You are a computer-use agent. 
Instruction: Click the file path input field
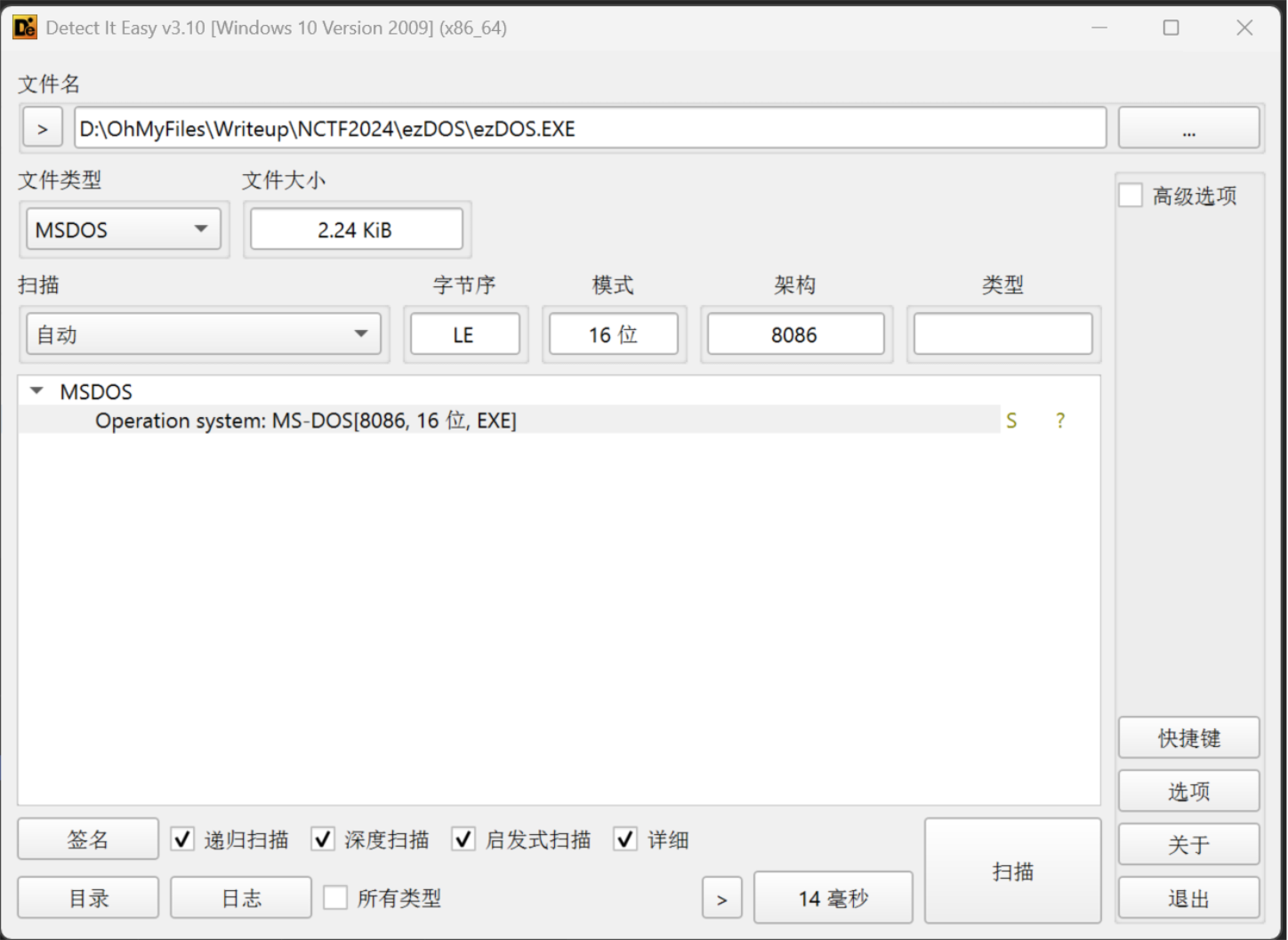[591, 128]
